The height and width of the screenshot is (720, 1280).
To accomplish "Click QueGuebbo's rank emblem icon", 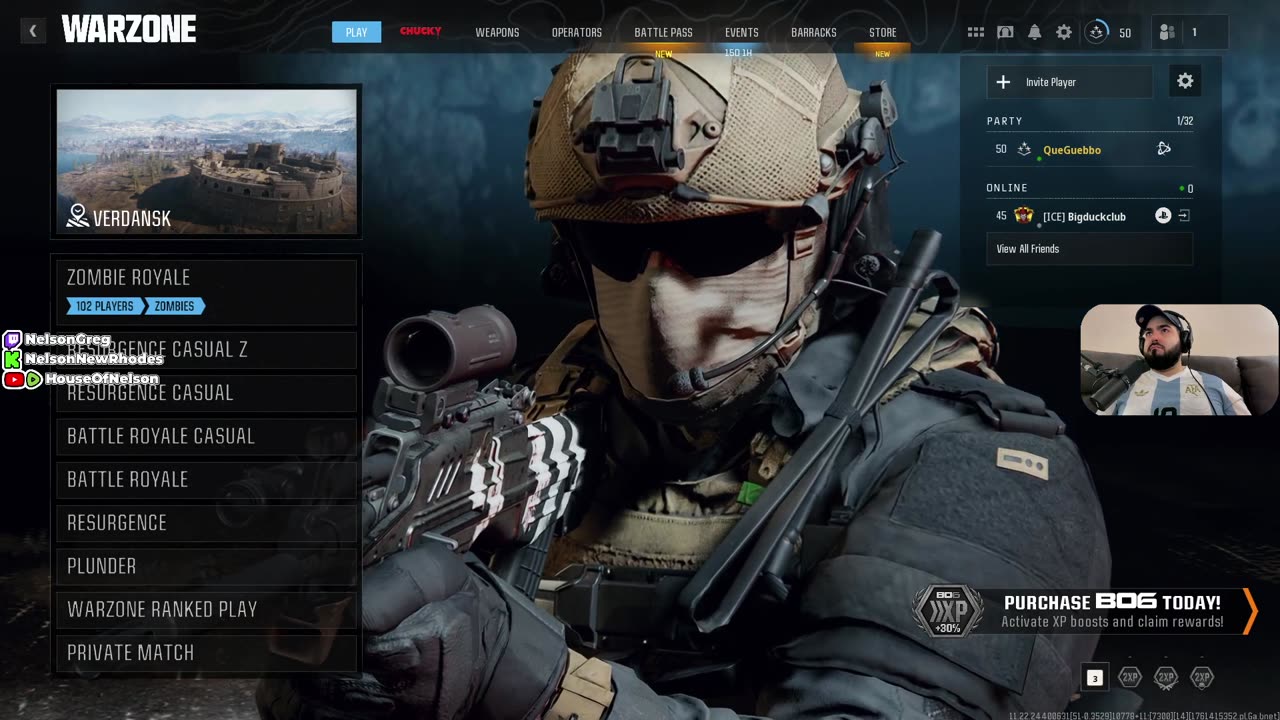I will 1024,149.
